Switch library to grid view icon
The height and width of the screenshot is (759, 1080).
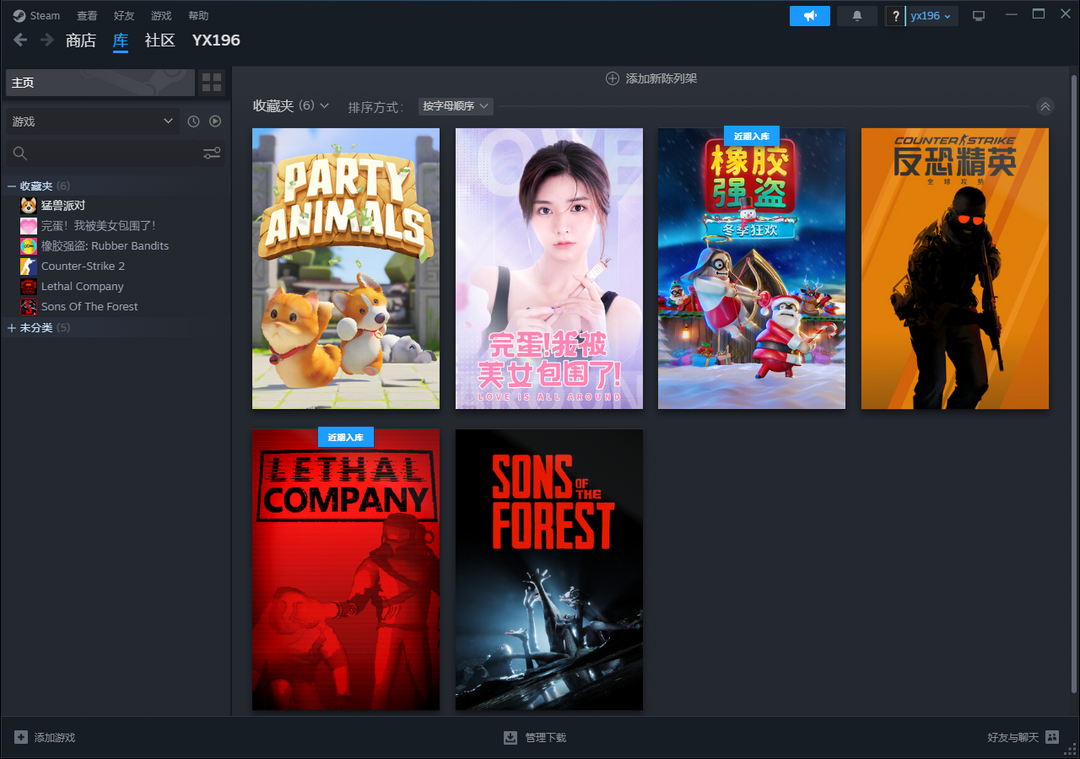[211, 83]
